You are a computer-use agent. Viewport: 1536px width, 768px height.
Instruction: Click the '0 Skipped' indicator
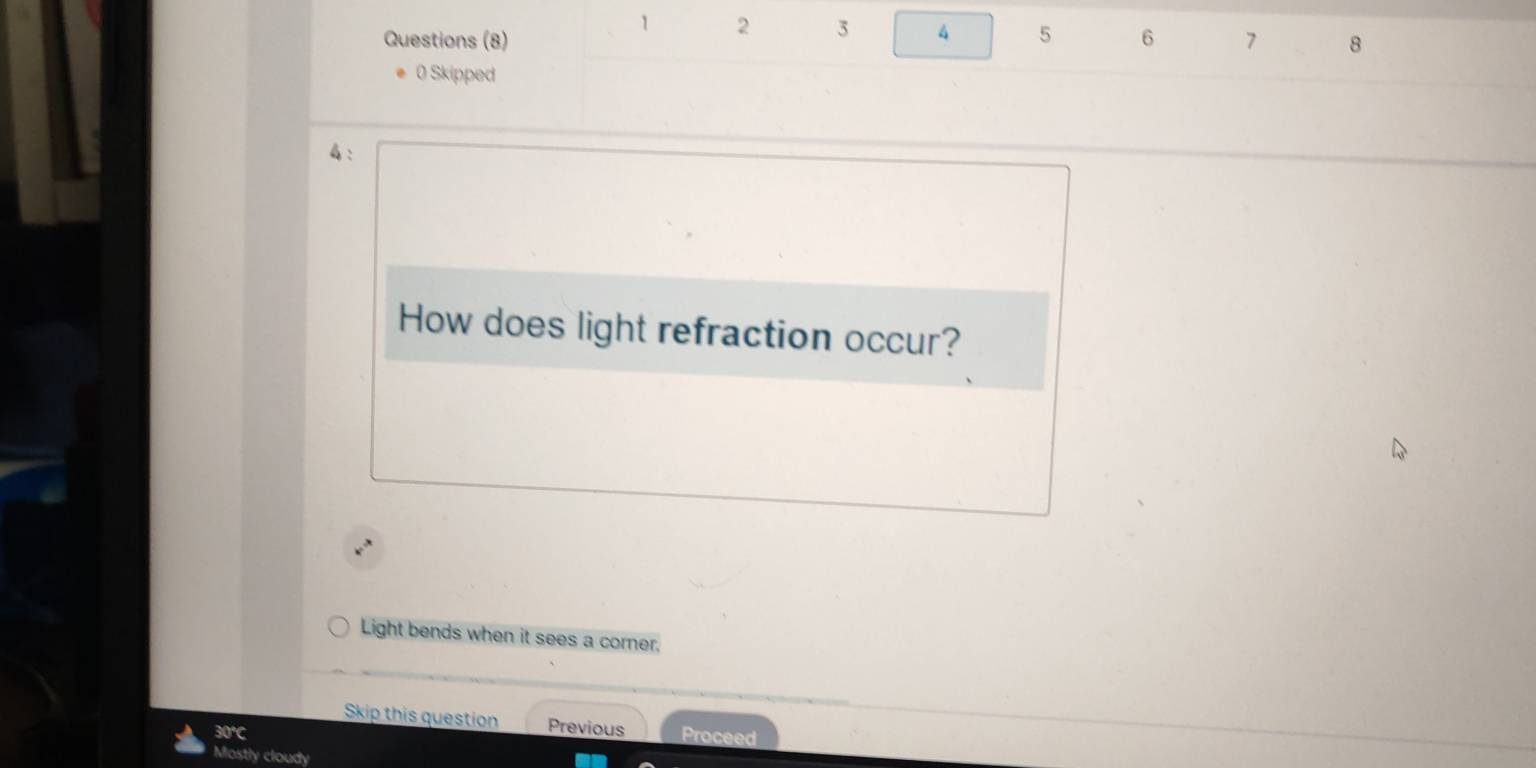(x=455, y=74)
